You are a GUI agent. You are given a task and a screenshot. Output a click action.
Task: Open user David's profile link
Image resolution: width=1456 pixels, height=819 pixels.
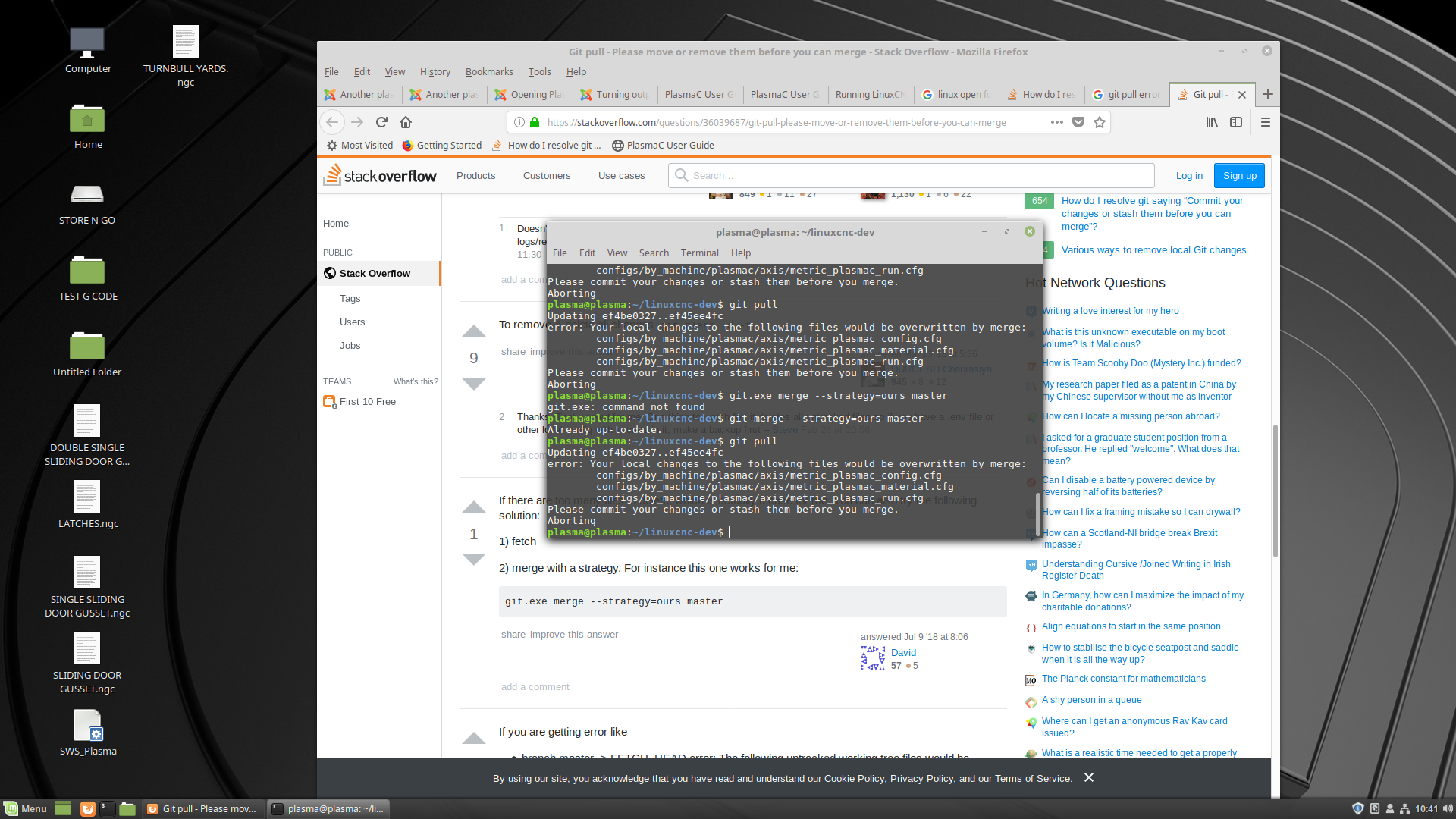(903, 652)
